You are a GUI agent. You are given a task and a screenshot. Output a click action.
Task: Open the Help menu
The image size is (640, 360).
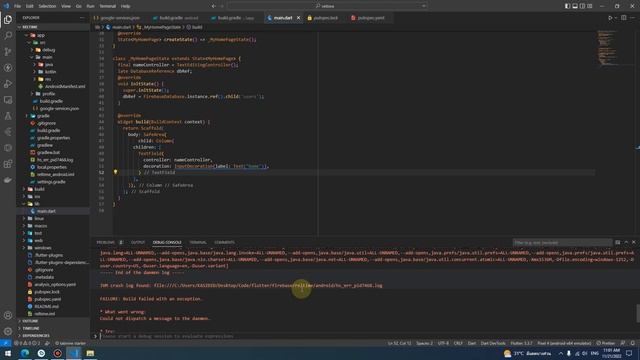tap(126, 6)
